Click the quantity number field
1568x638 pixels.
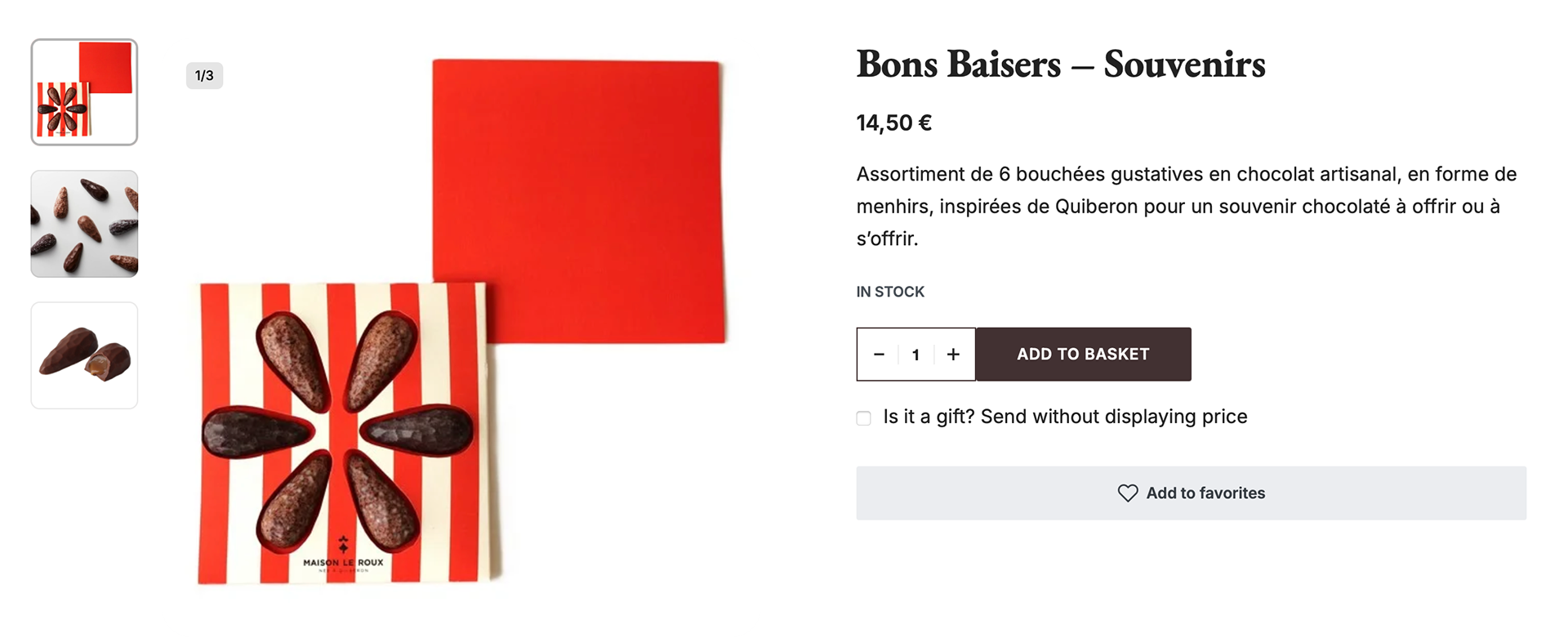coord(915,355)
